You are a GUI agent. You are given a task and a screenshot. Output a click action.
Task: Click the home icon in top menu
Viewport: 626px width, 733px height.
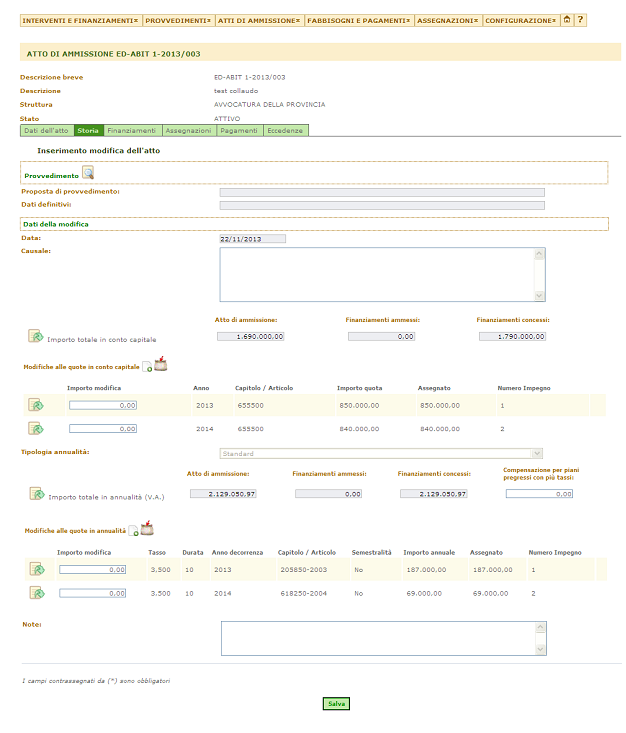pos(567,20)
